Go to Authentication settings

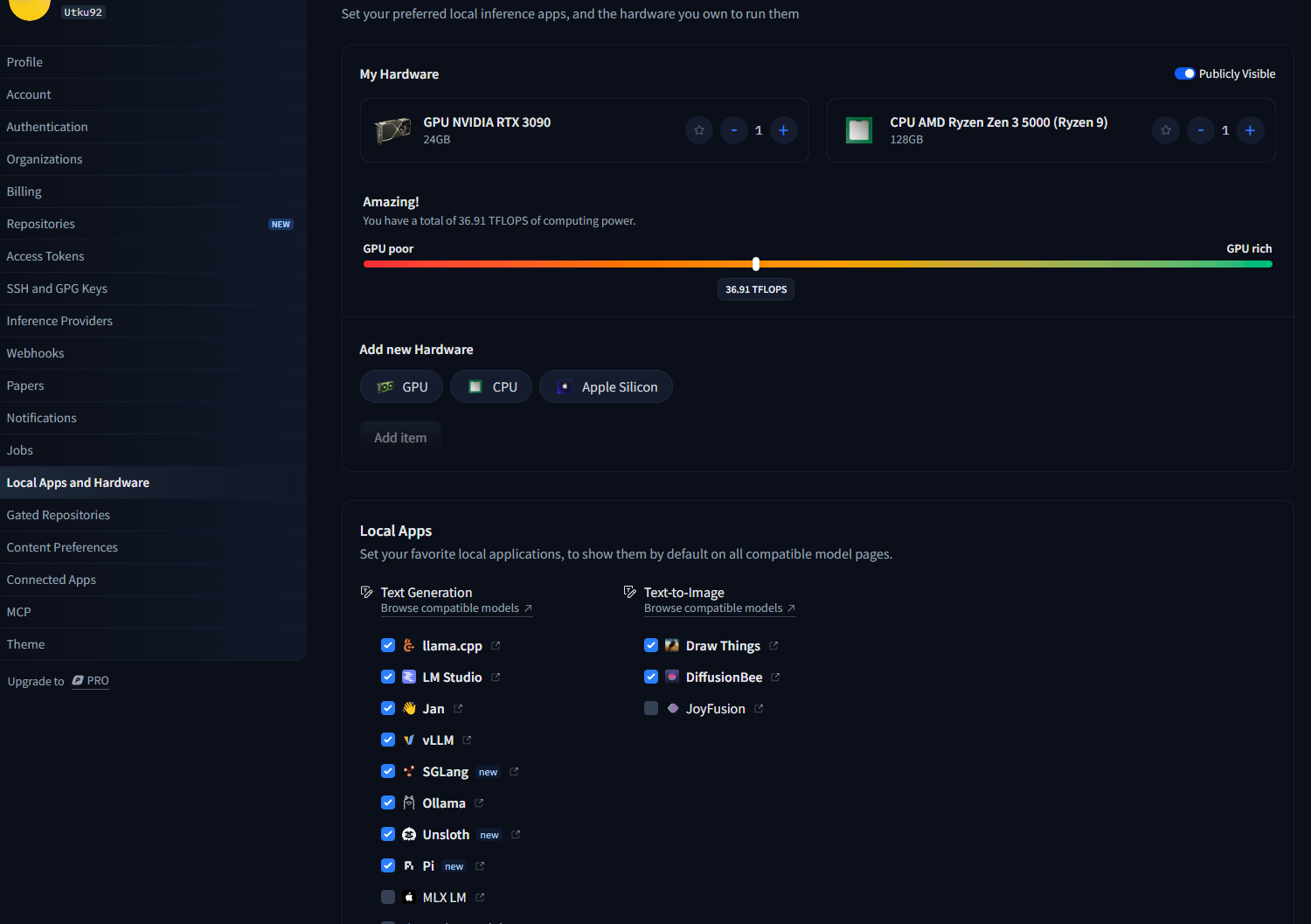click(x=153, y=127)
